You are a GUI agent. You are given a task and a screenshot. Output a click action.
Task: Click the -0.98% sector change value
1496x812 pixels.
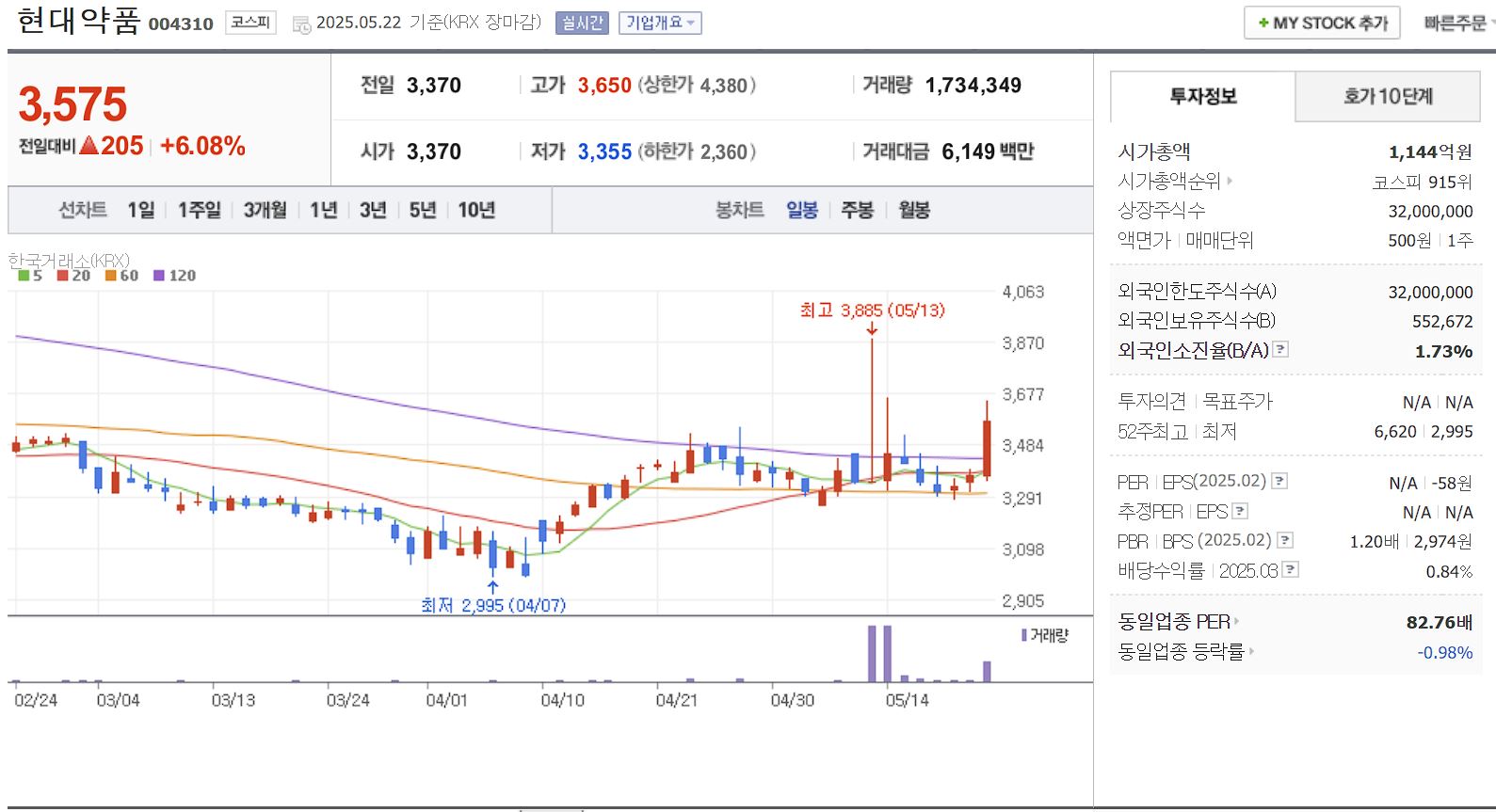pyautogui.click(x=1445, y=652)
